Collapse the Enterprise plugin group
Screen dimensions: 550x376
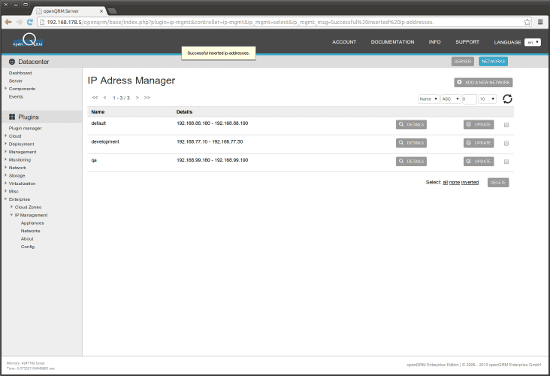[6, 199]
